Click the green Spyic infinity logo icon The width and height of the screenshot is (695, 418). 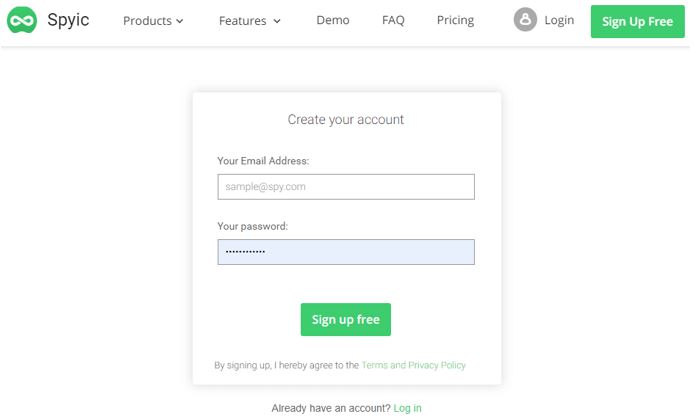22,20
